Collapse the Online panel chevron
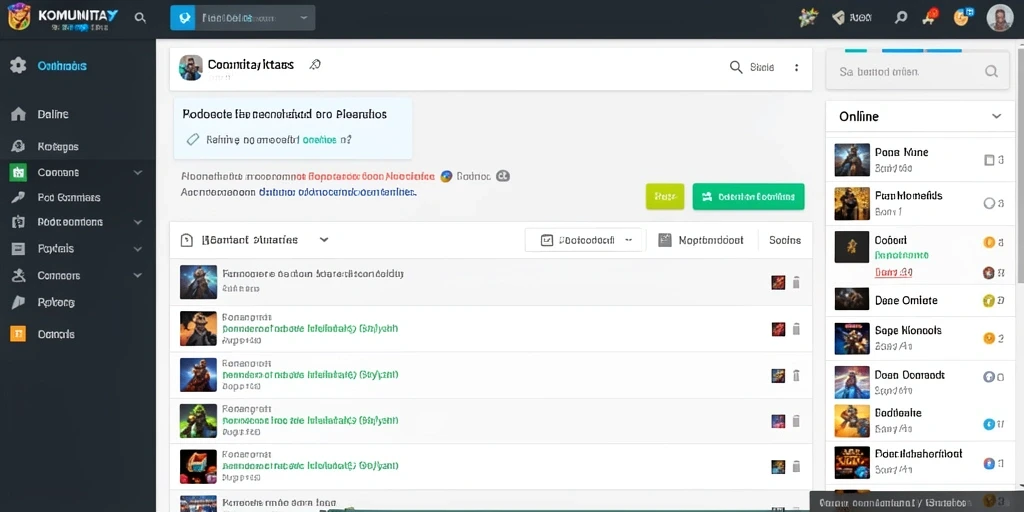Image resolution: width=1024 pixels, height=512 pixels. click(x=997, y=116)
